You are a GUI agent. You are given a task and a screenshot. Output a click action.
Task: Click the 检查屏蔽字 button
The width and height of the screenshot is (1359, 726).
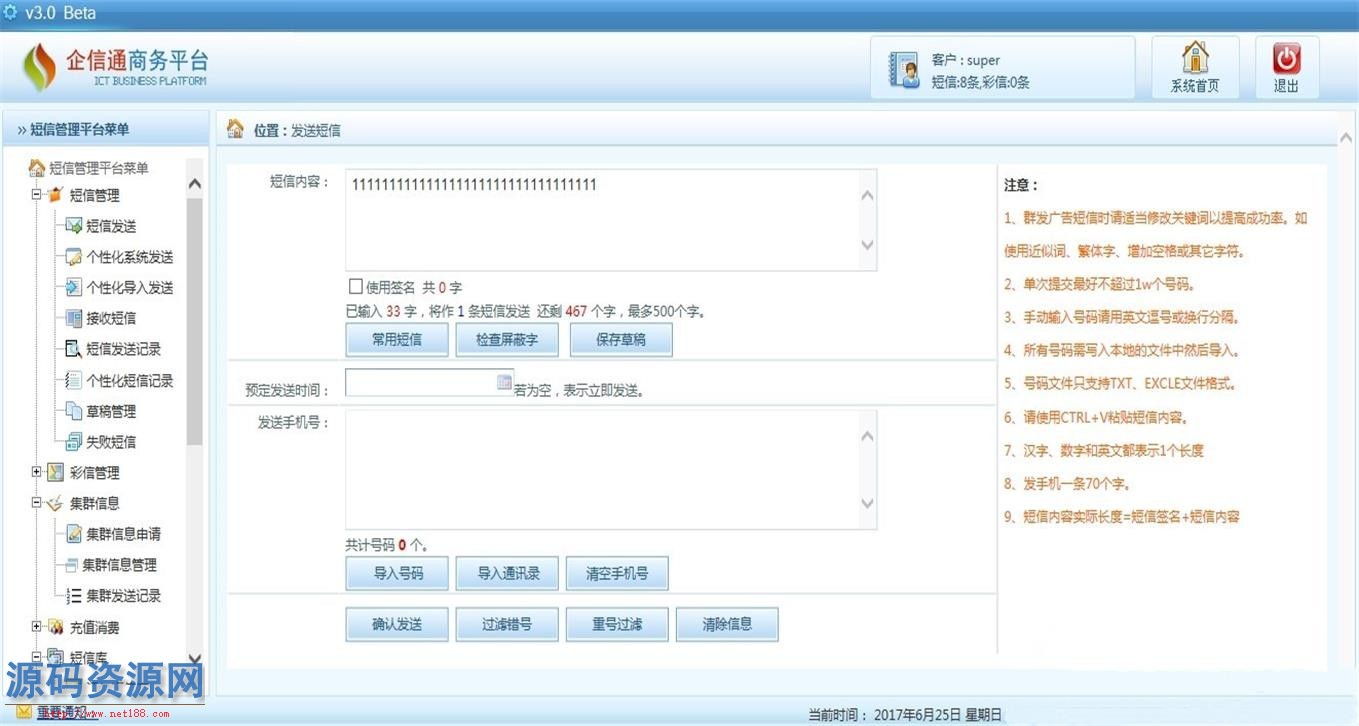point(509,340)
